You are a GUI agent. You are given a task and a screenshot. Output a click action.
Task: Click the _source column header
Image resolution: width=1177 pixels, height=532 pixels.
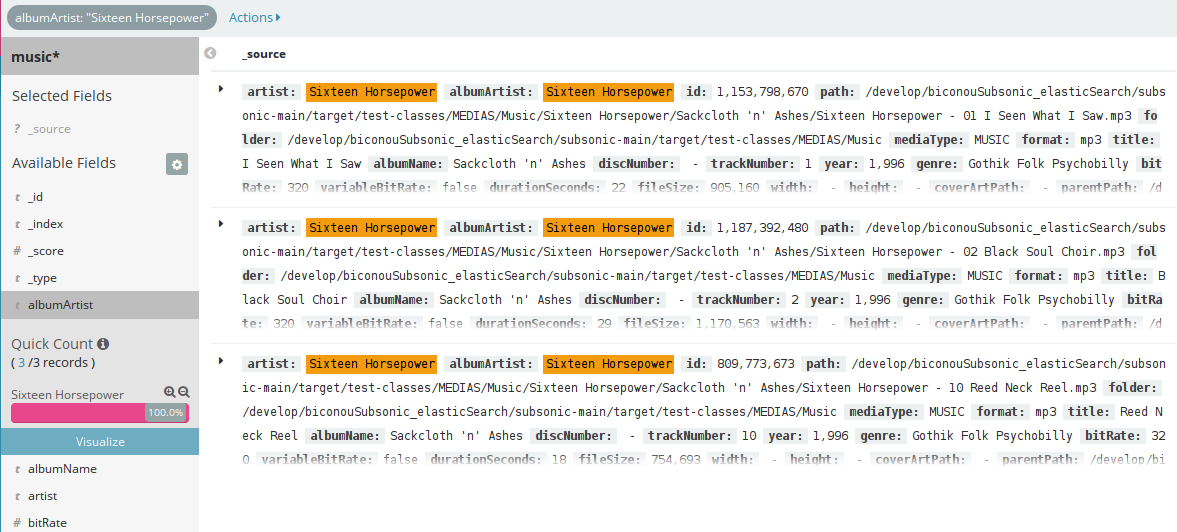(263, 54)
